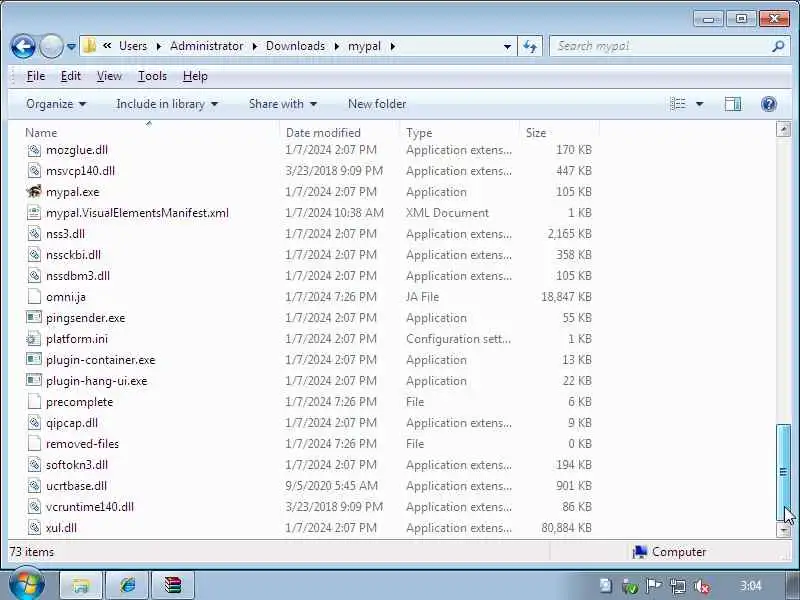Open the address bar history dropdown
Image resolution: width=800 pixels, height=600 pixels.
507,46
